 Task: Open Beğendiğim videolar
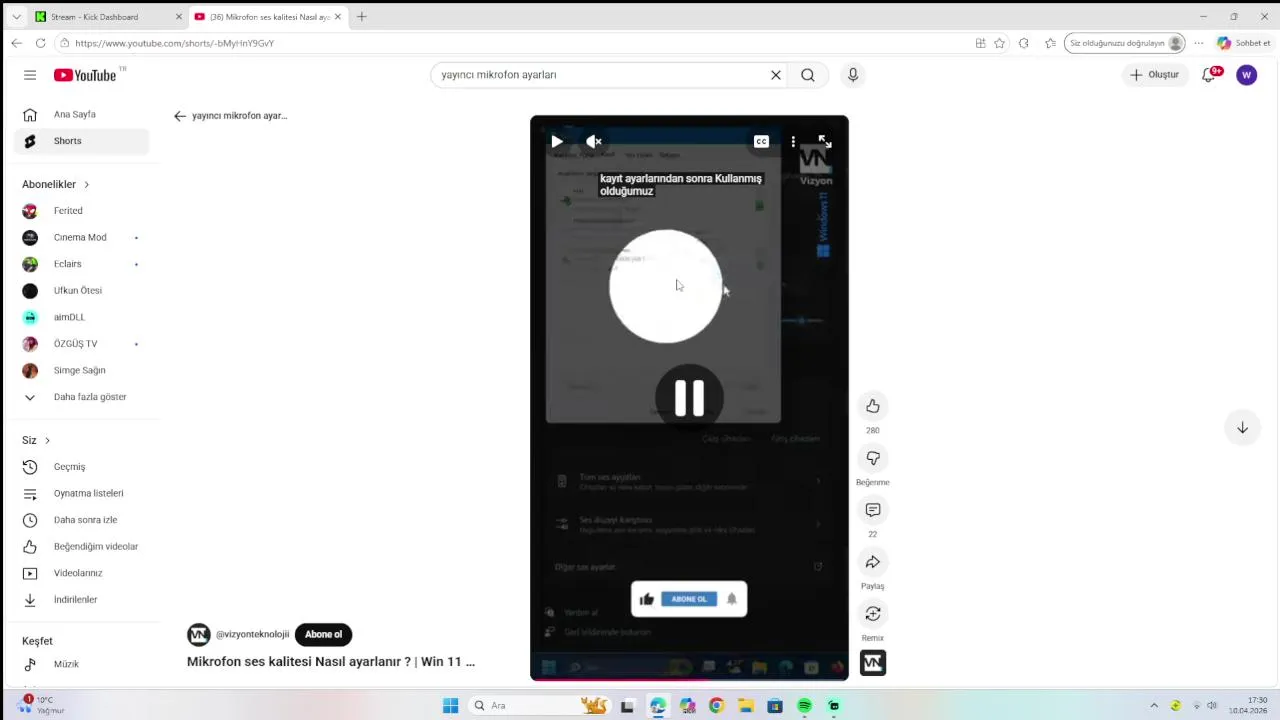tap(82, 547)
